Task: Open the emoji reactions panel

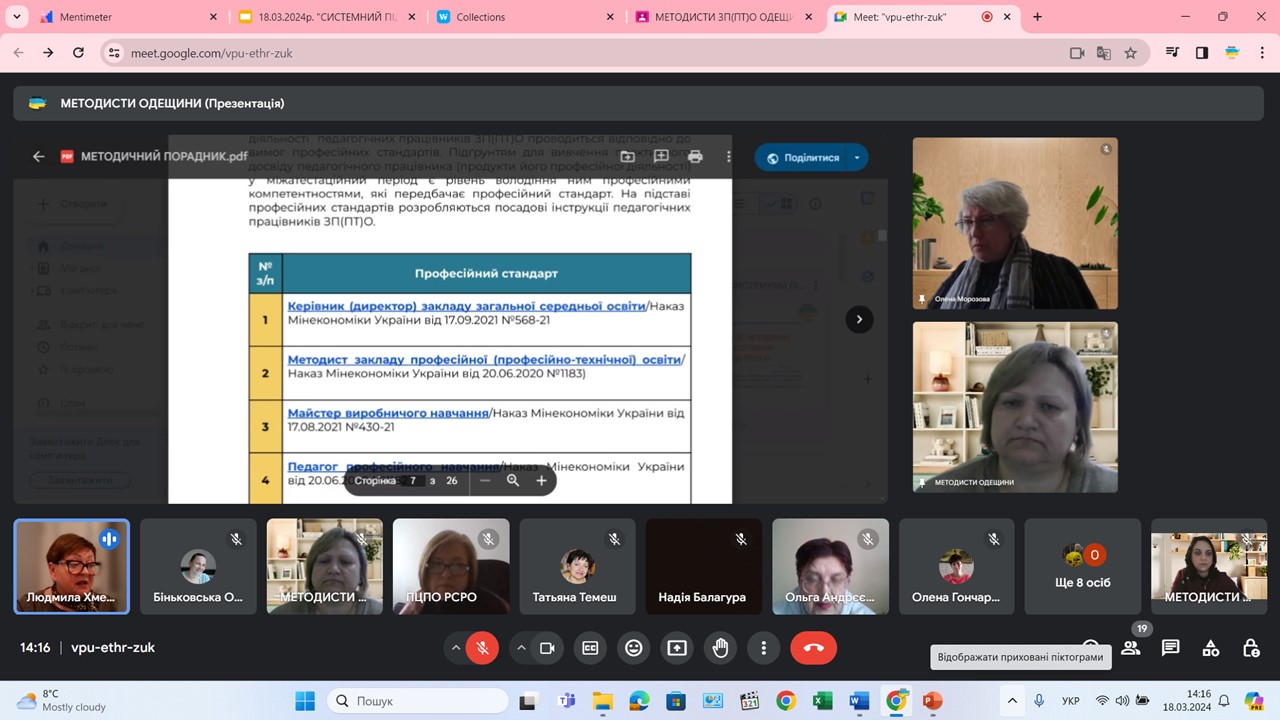Action: click(633, 648)
